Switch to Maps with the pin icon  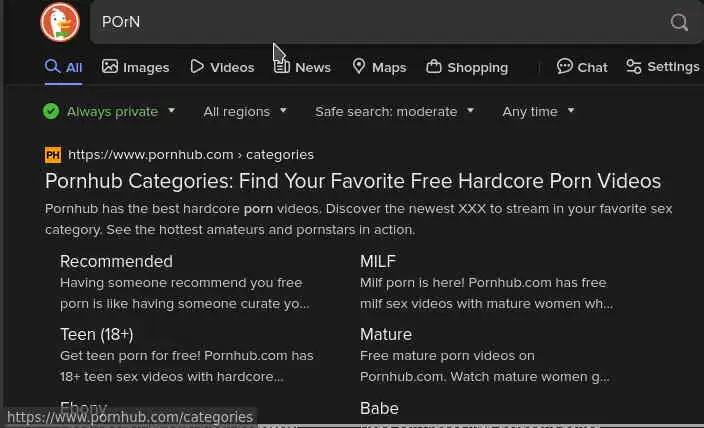359,67
